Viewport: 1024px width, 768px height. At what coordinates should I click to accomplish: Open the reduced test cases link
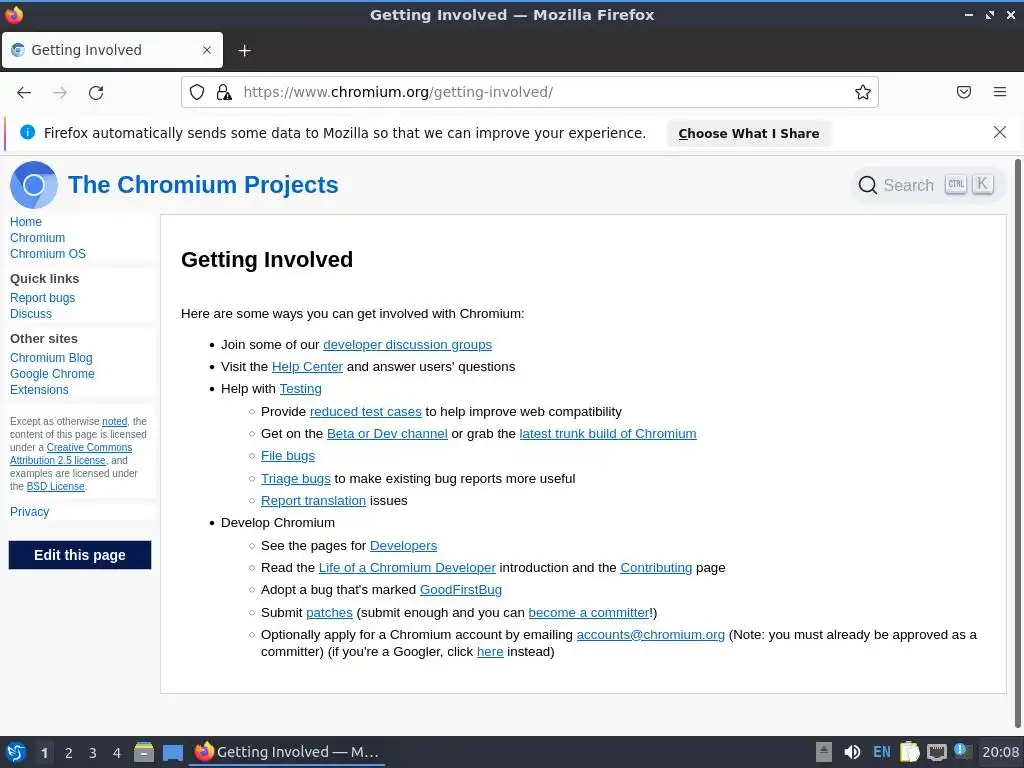coord(366,412)
